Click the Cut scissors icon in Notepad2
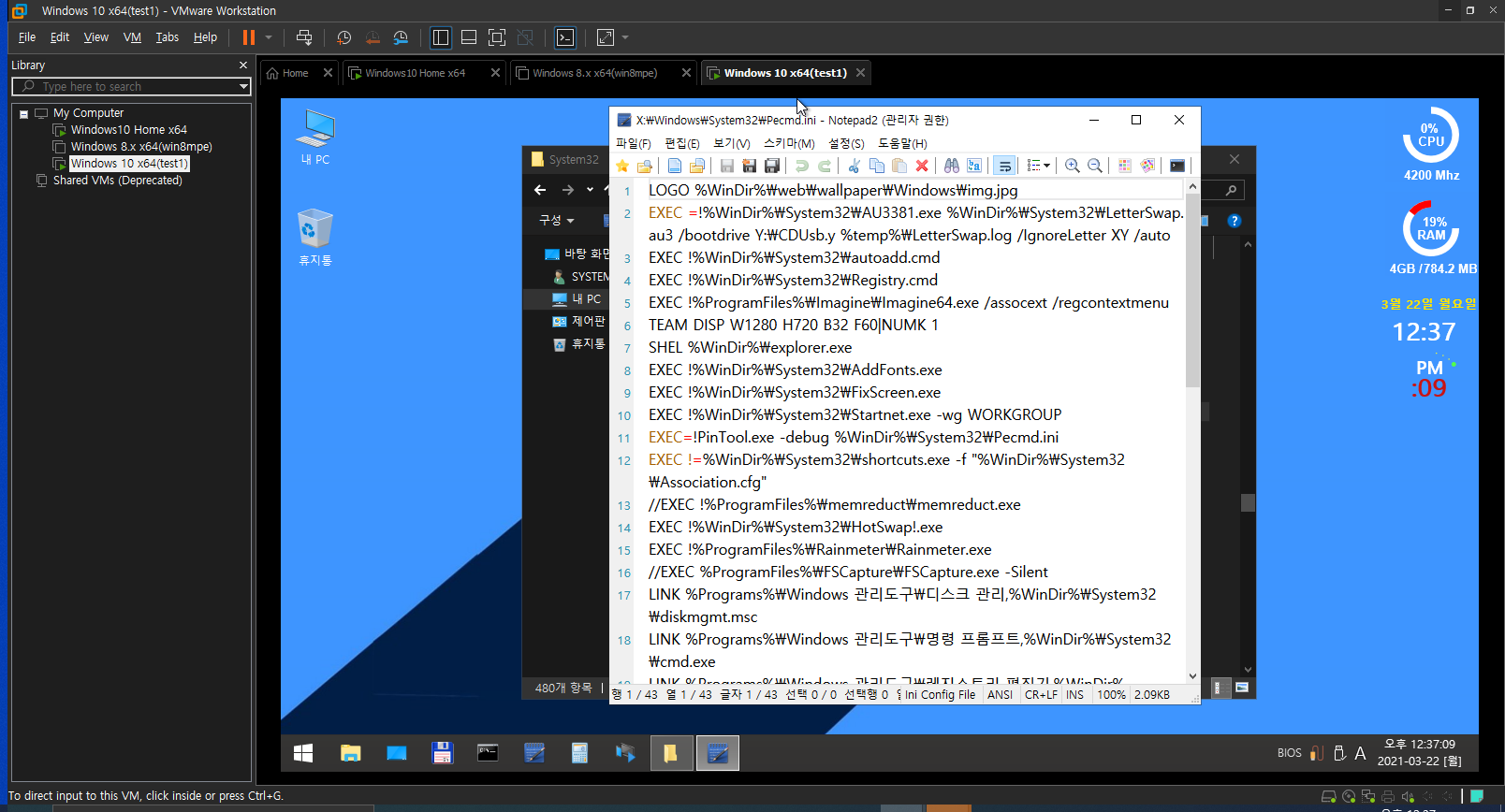This screenshot has width=1505, height=812. tap(855, 166)
